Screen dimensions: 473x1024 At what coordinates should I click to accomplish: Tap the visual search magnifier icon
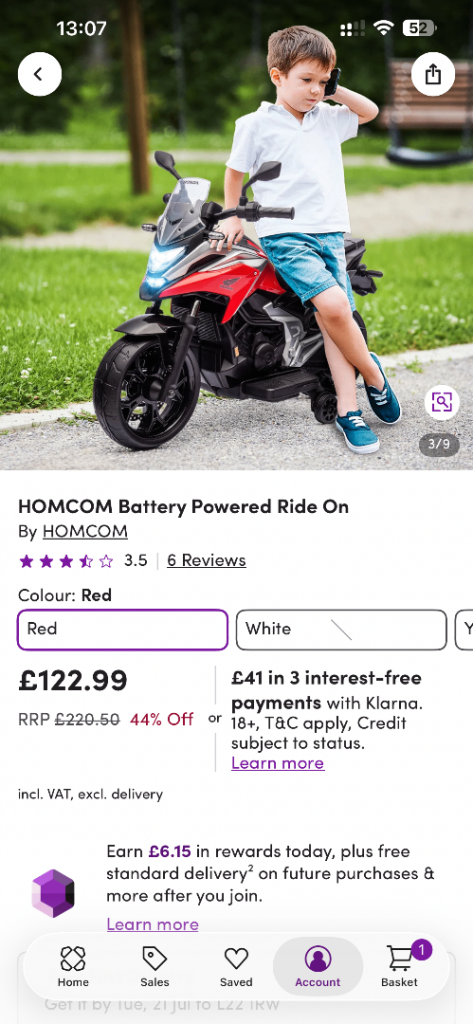pos(442,402)
